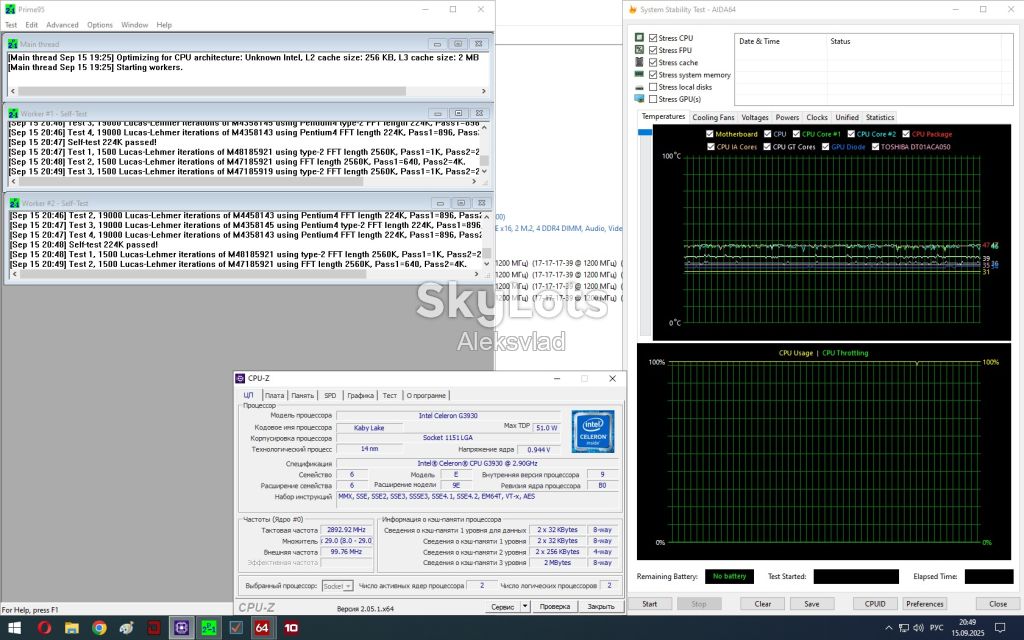Image resolution: width=1024 pixels, height=640 pixels.
Task: Open checkmark app in taskbar
Action: click(236, 628)
